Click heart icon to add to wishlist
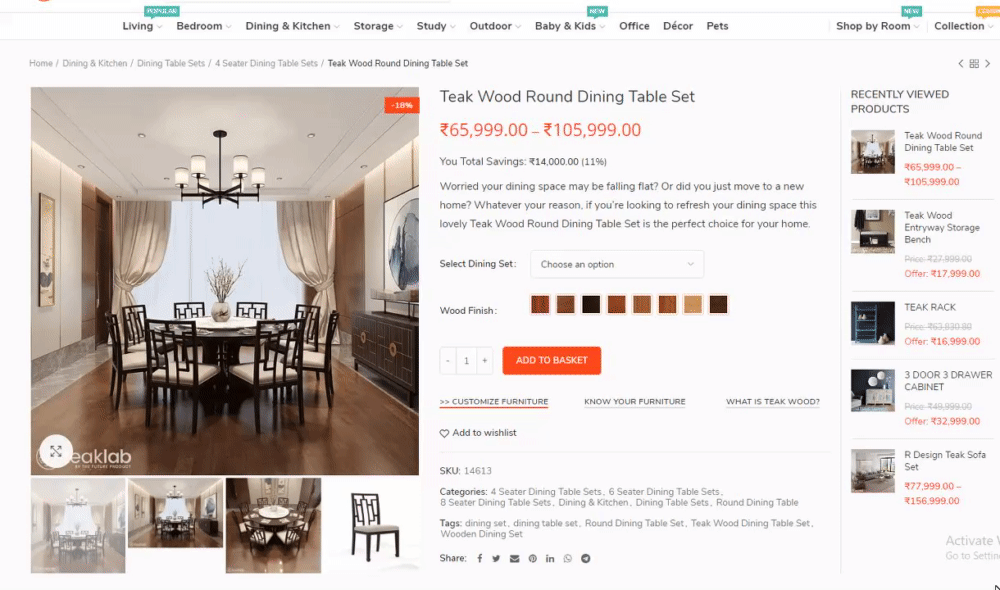The height and width of the screenshot is (590, 1000). point(445,433)
